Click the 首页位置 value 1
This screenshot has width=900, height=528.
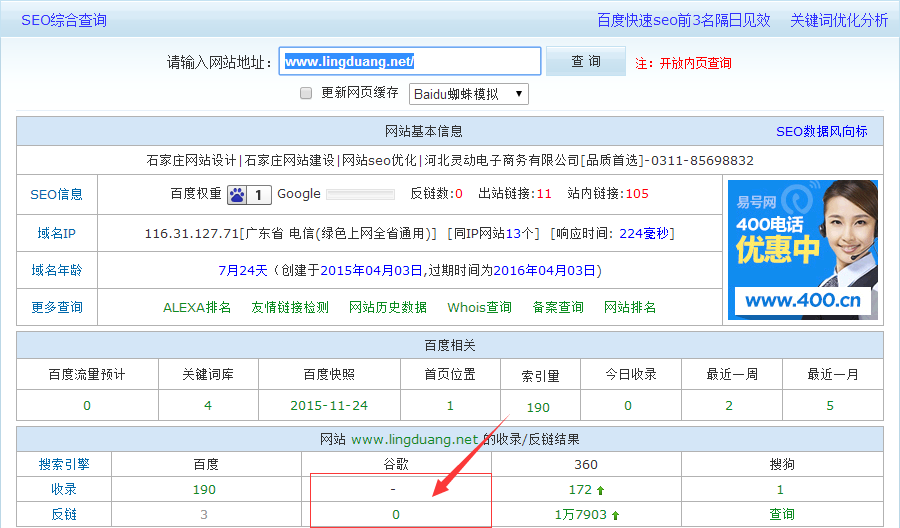450,406
